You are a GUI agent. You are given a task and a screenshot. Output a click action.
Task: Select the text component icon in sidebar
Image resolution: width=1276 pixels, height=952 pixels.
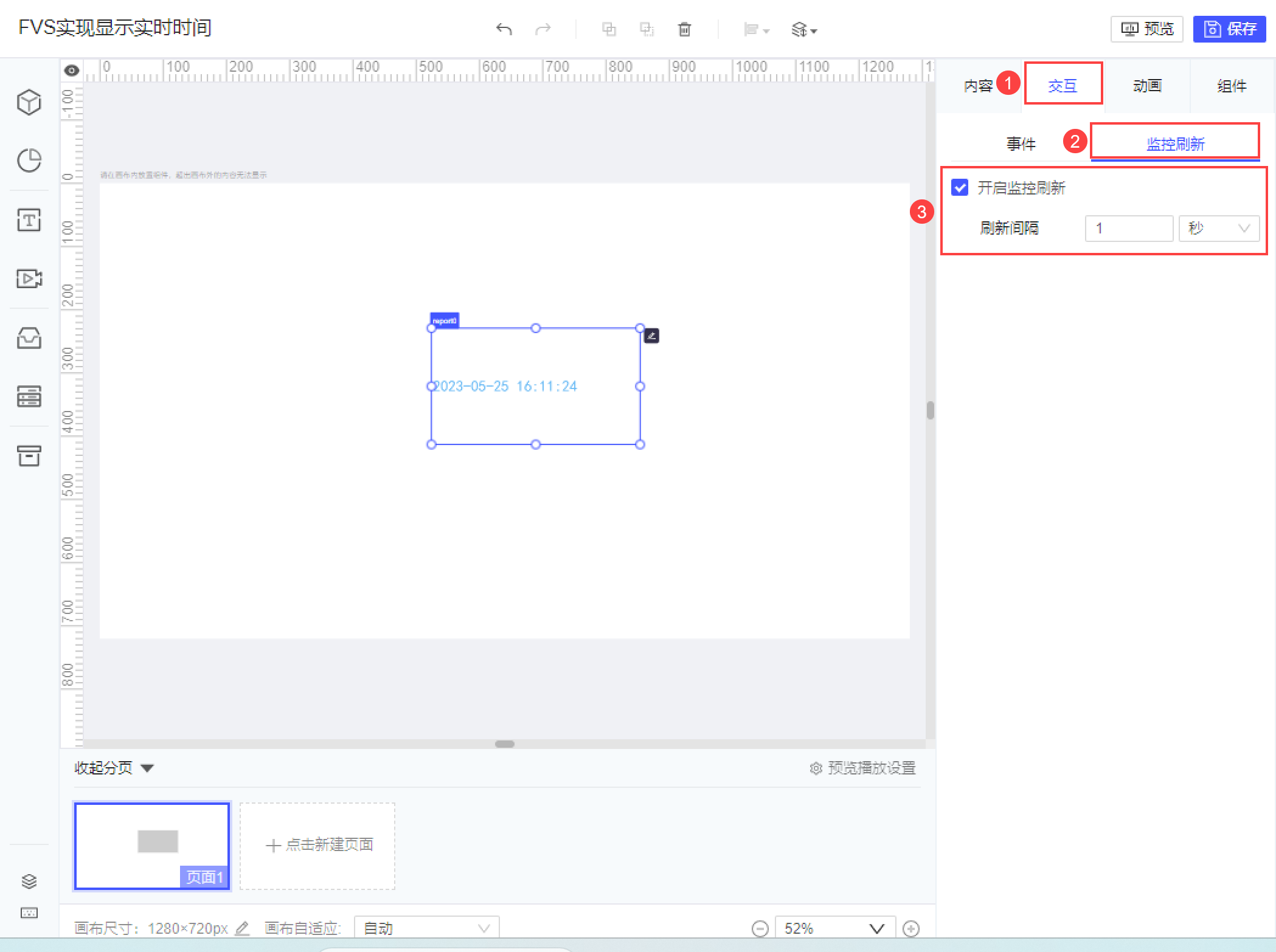pos(29,219)
